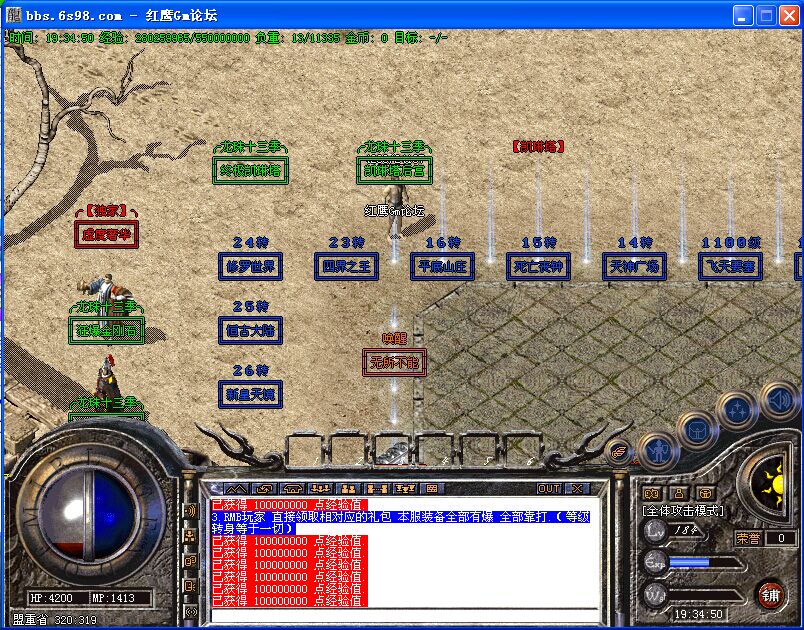Click the 凯琳塔后宫 teleport sign
This screenshot has height=630, width=804.
(x=394, y=170)
